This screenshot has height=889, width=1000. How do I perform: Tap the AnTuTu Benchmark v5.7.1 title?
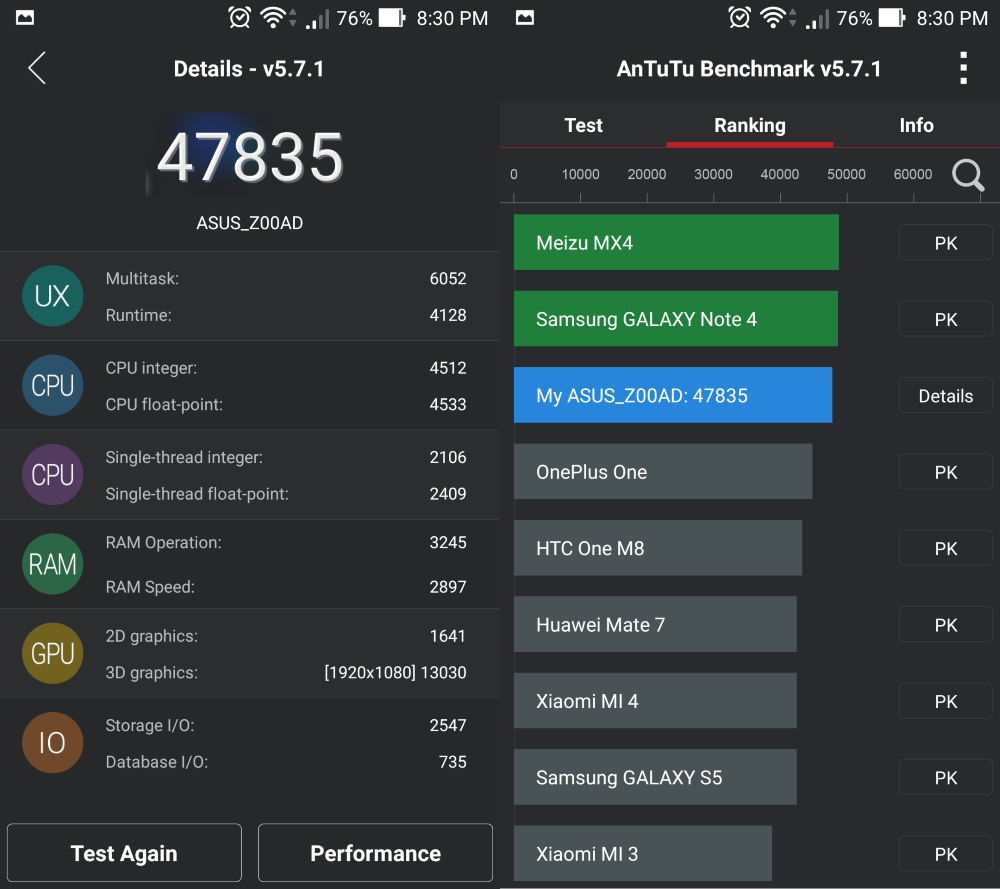click(749, 69)
